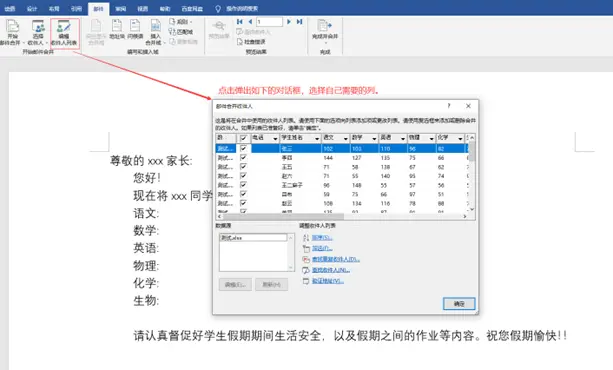
Task: Switch to the 百度网盘 ribbon tab
Action: 192,9
